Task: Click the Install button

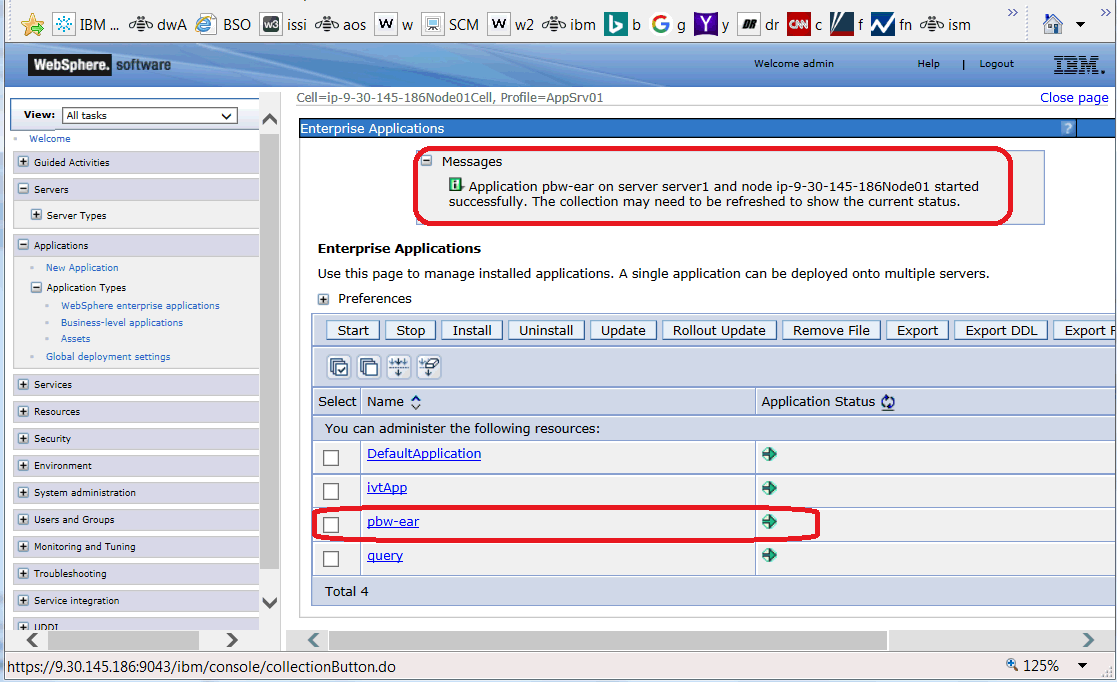Action: pos(472,331)
